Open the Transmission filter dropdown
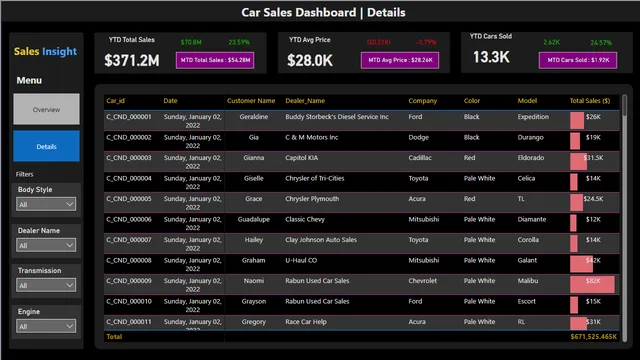Viewport: 640px width, 360px height. (46, 285)
